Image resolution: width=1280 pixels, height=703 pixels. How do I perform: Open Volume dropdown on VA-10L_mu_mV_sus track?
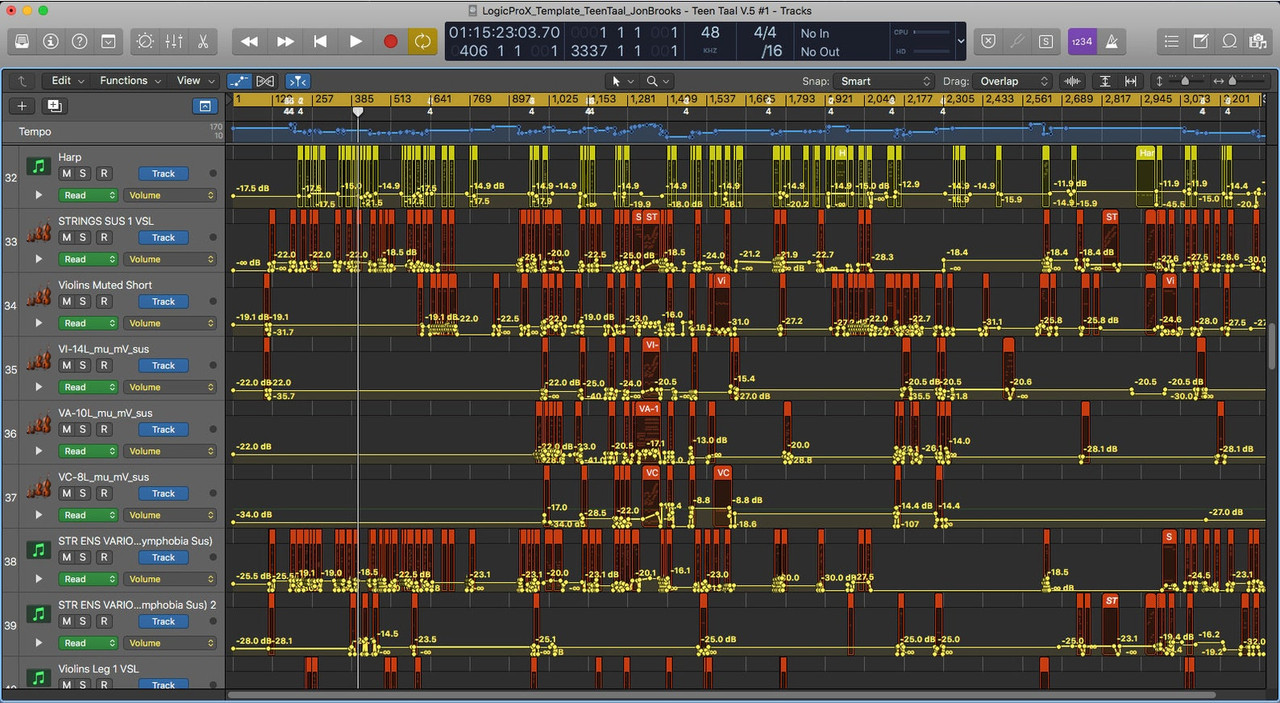(x=169, y=452)
